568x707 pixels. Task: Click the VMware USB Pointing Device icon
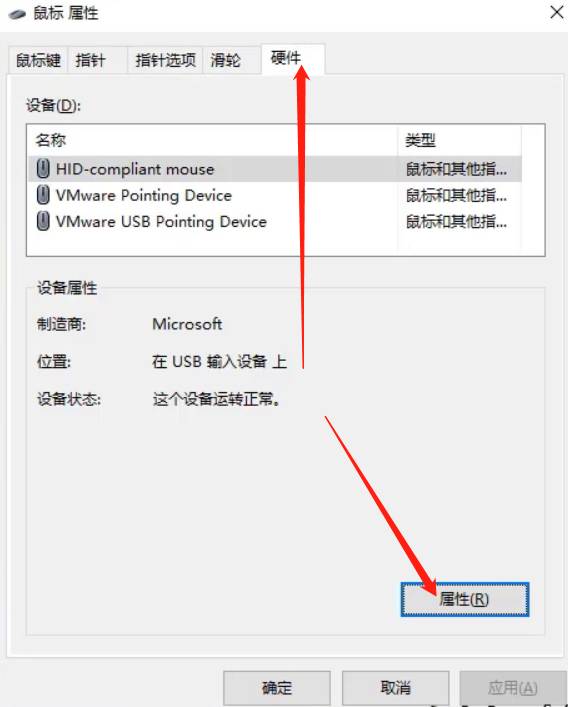click(x=43, y=221)
